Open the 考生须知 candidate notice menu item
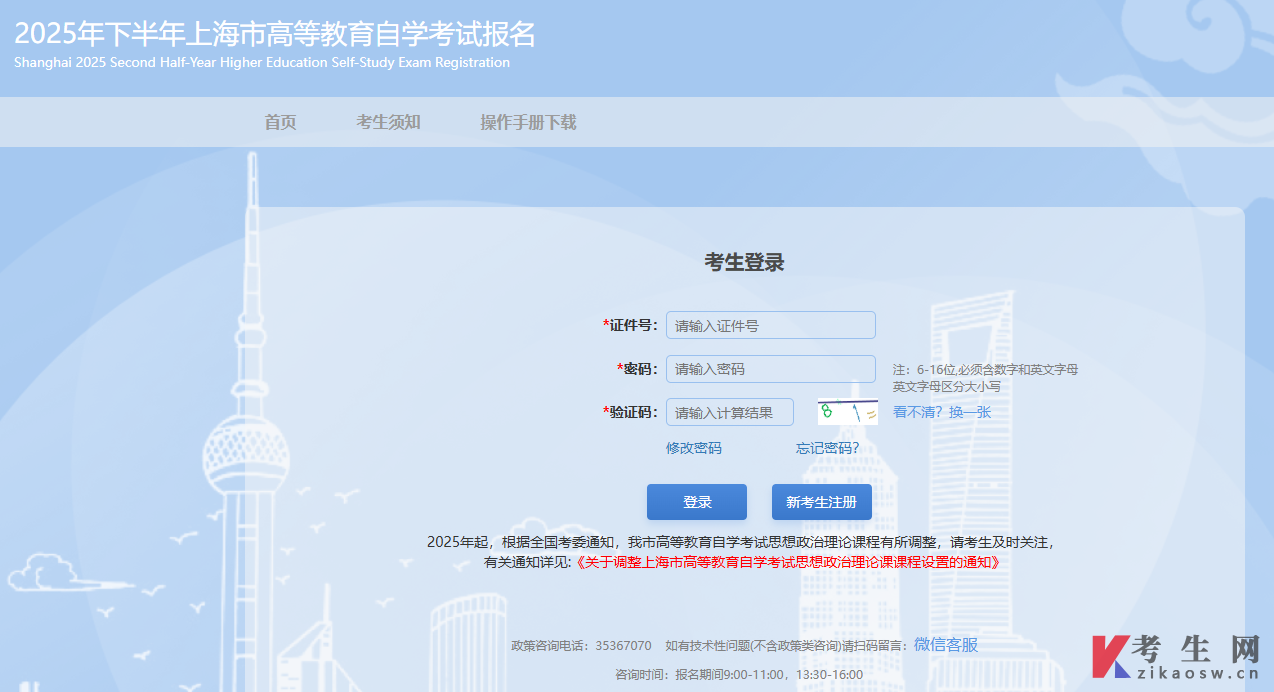This screenshot has height=692, width=1274. (388, 121)
